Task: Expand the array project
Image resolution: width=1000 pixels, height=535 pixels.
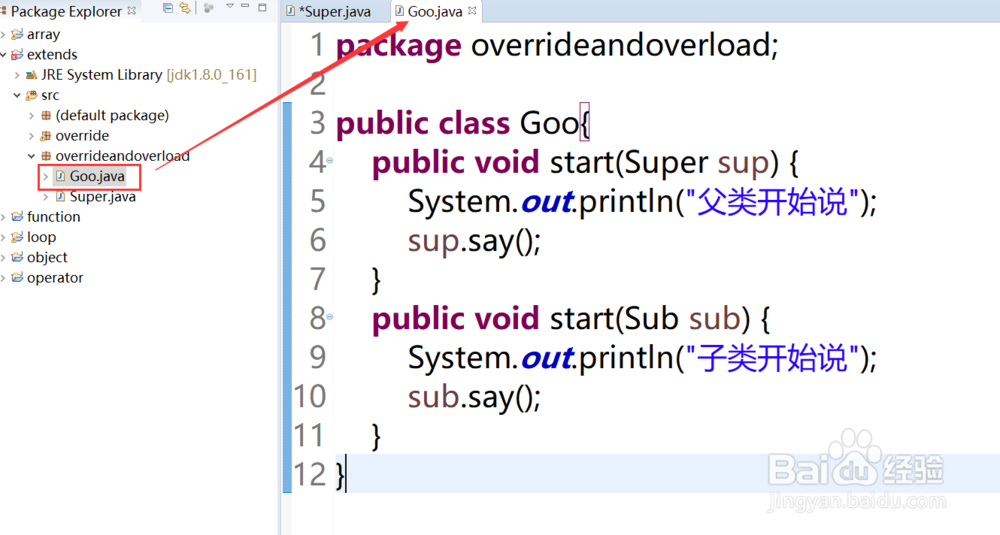Action: tap(3, 34)
